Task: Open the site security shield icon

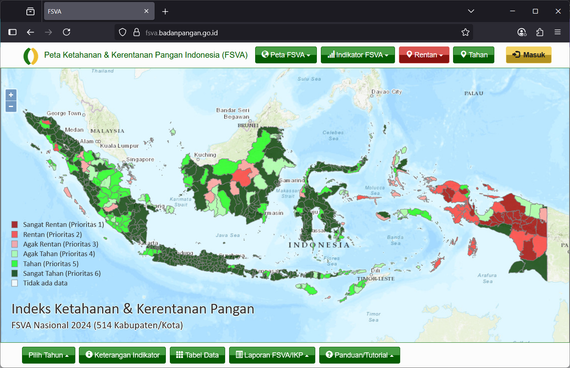Action: pos(123,32)
